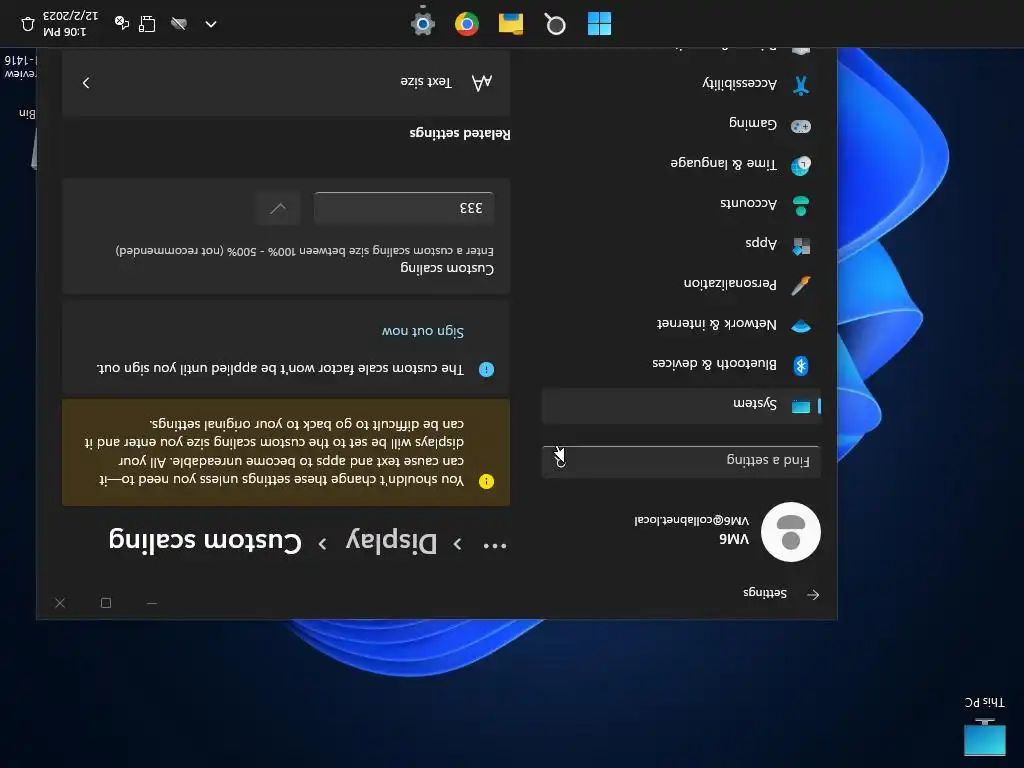This screenshot has width=1024, height=768.
Task: Click the yellow warning info icon
Action: tap(487, 481)
